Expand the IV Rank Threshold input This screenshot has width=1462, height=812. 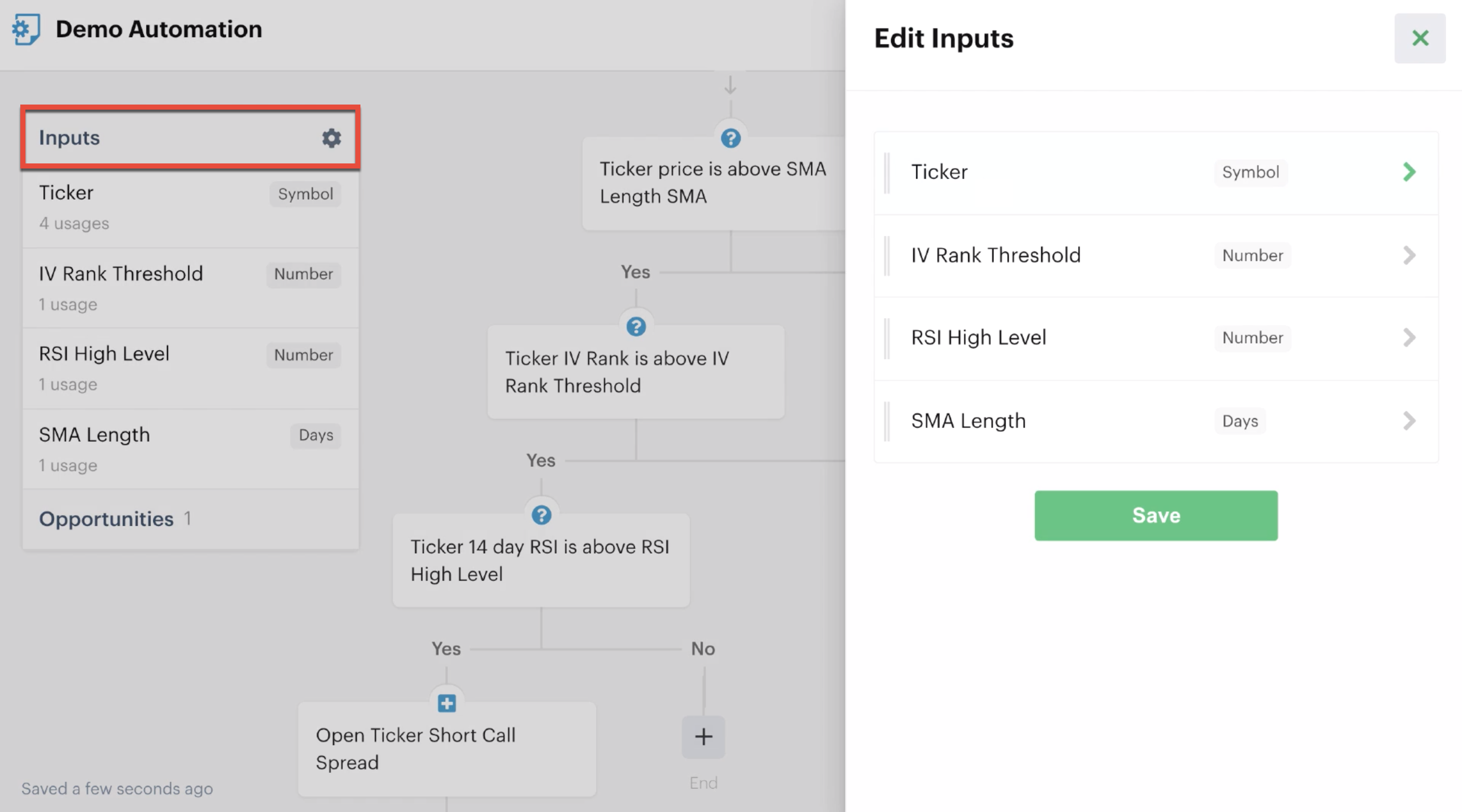click(1410, 255)
